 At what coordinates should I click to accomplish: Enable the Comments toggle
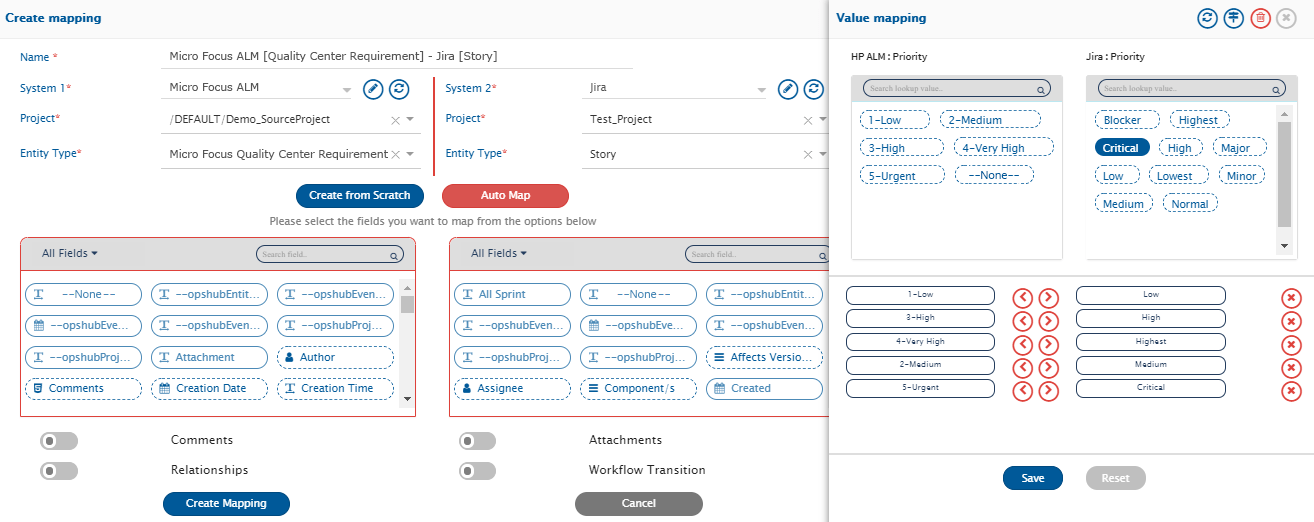pos(59,441)
